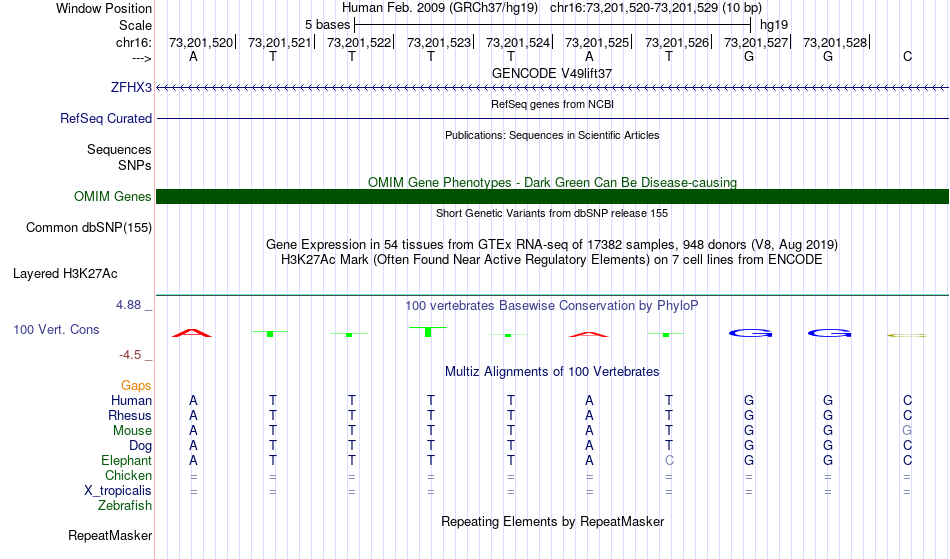Select the Zebrafish alignment row label
950x559 pixels.
(125, 505)
